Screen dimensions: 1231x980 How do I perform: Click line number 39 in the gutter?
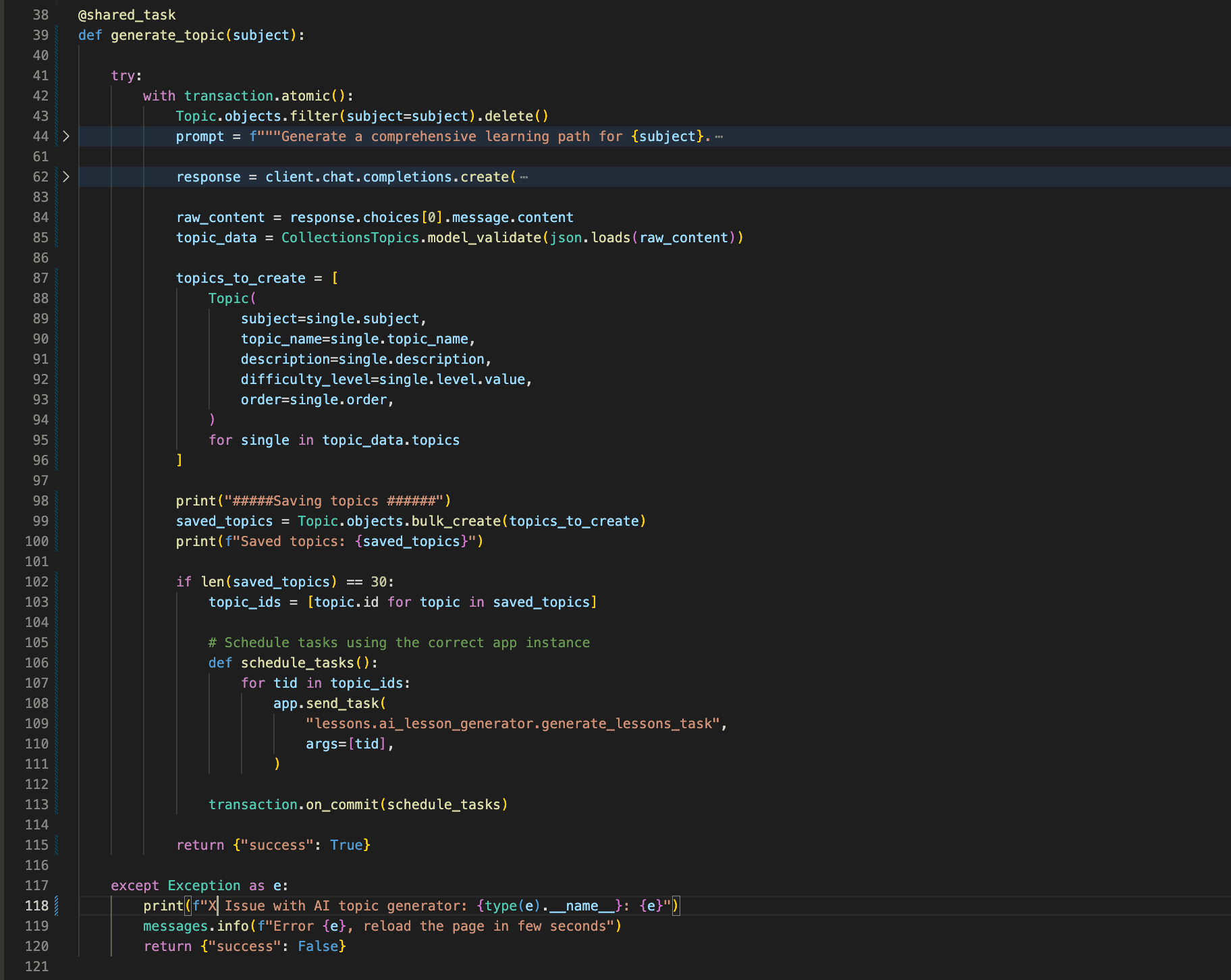40,35
